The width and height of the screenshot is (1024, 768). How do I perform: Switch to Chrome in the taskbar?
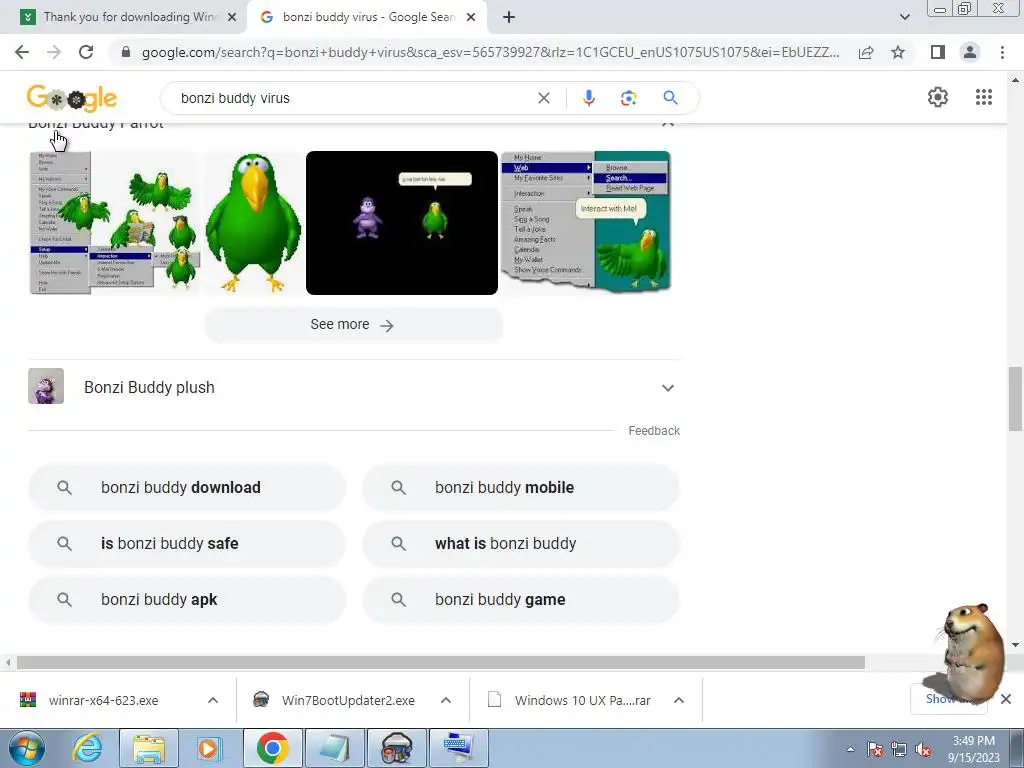272,748
